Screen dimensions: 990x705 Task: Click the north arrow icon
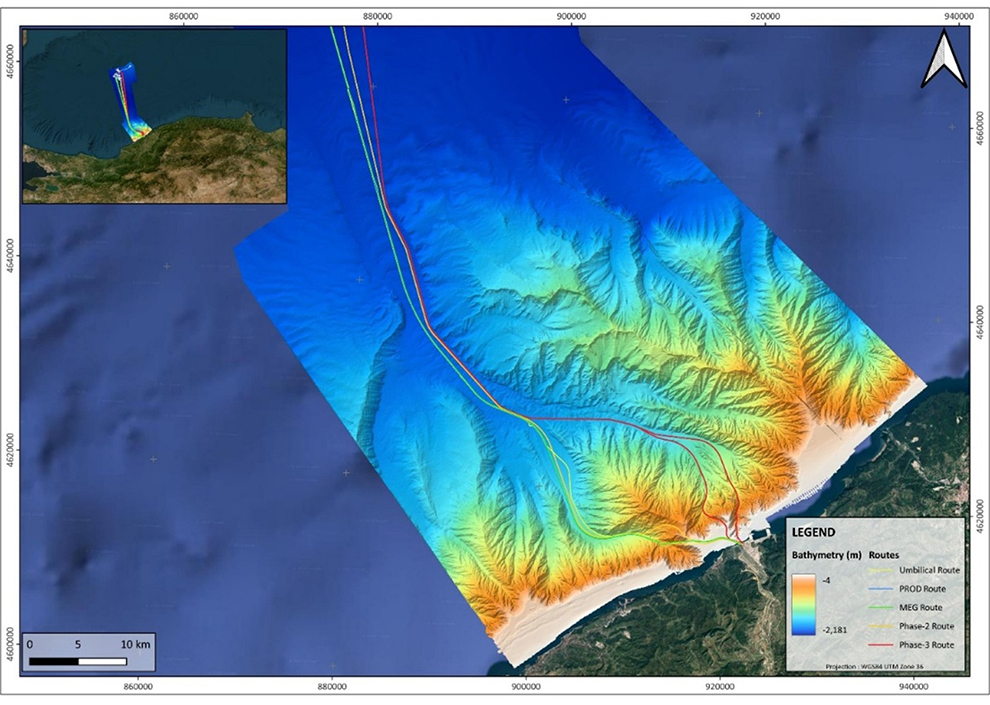(x=943, y=60)
